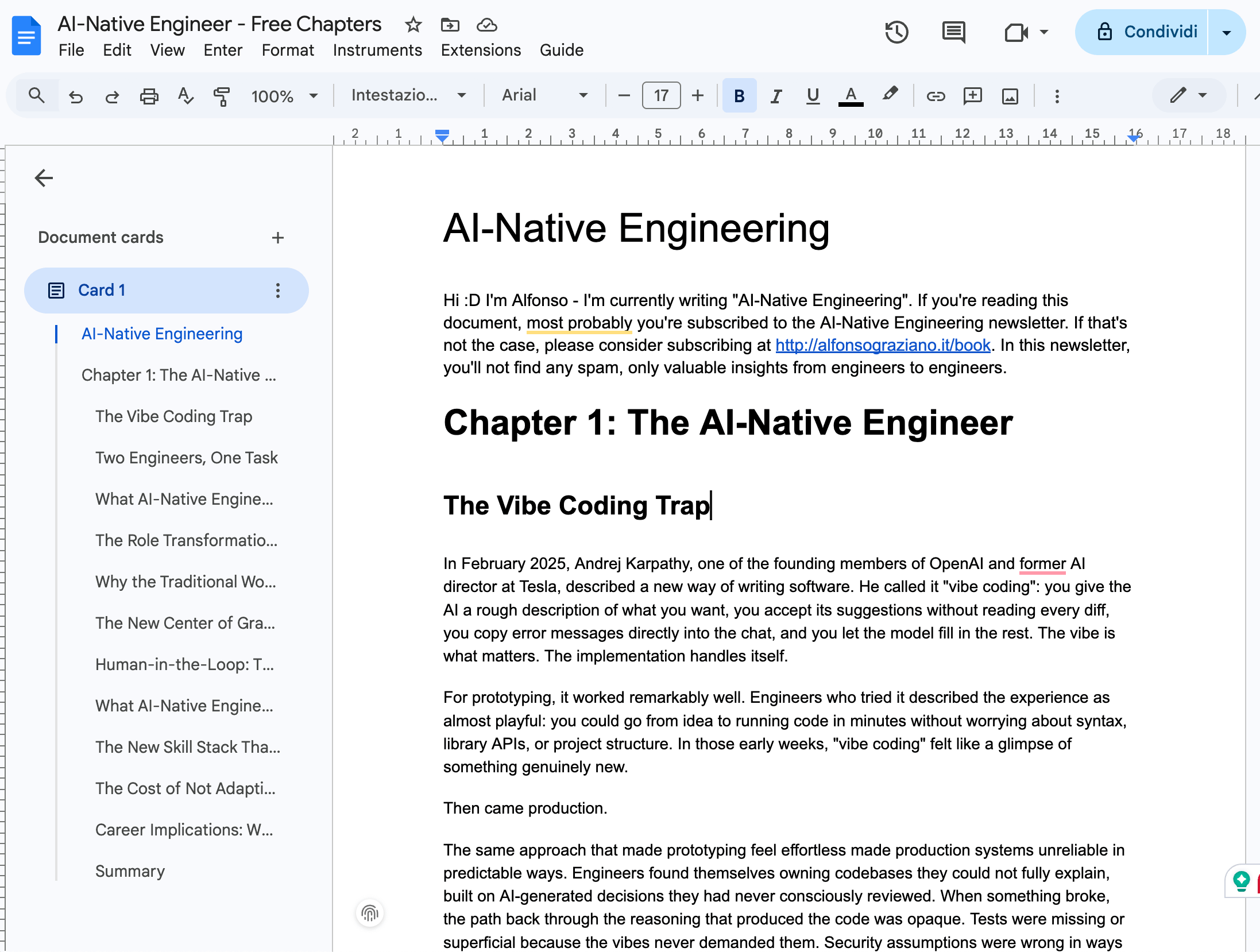Viewport: 1260px width, 952px height.
Task: Go to Human-in-the-Loop outline entry
Action: point(184,664)
